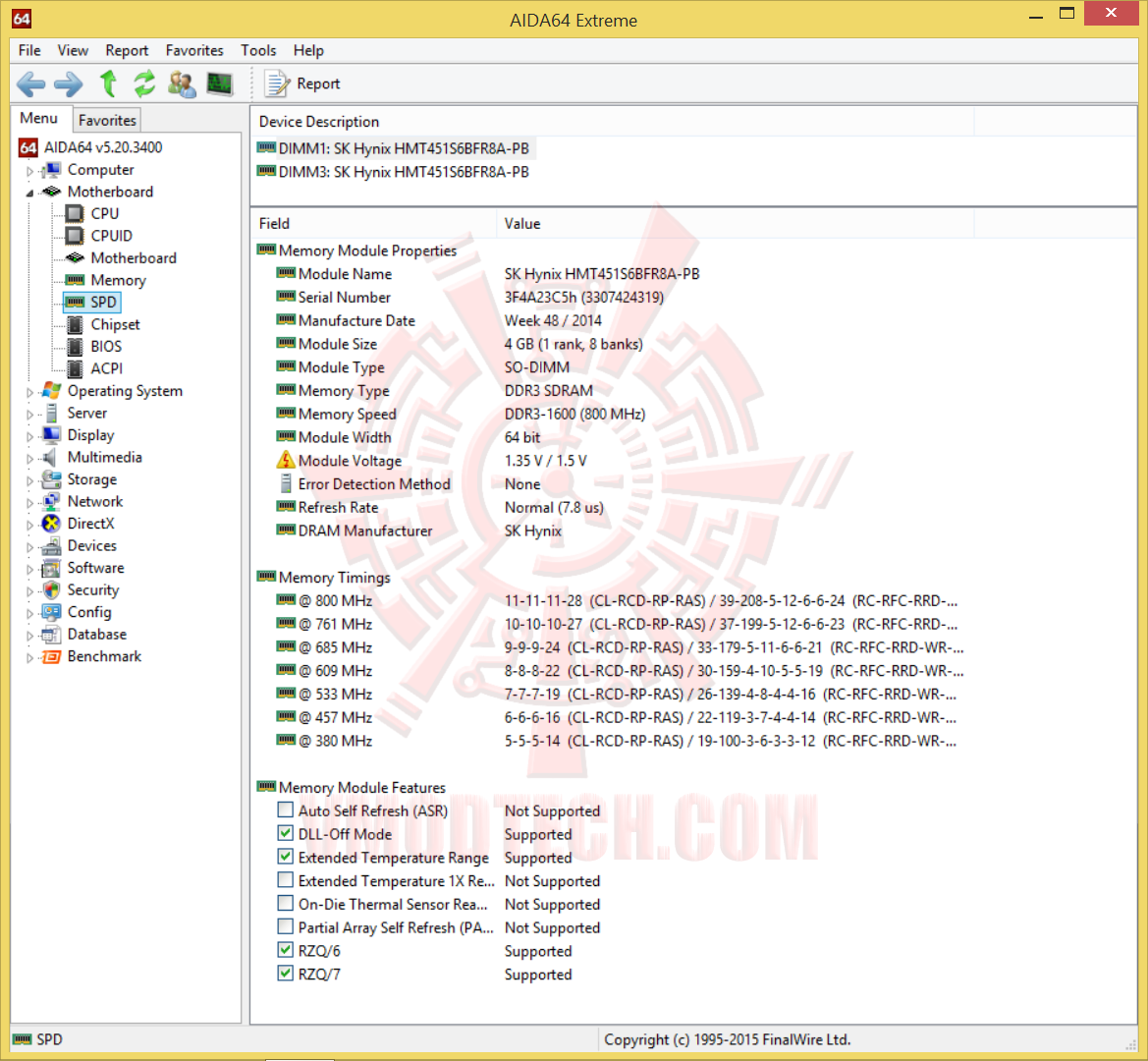
Task: Go forward with the right arrow toolbar icon
Action: click(x=69, y=84)
